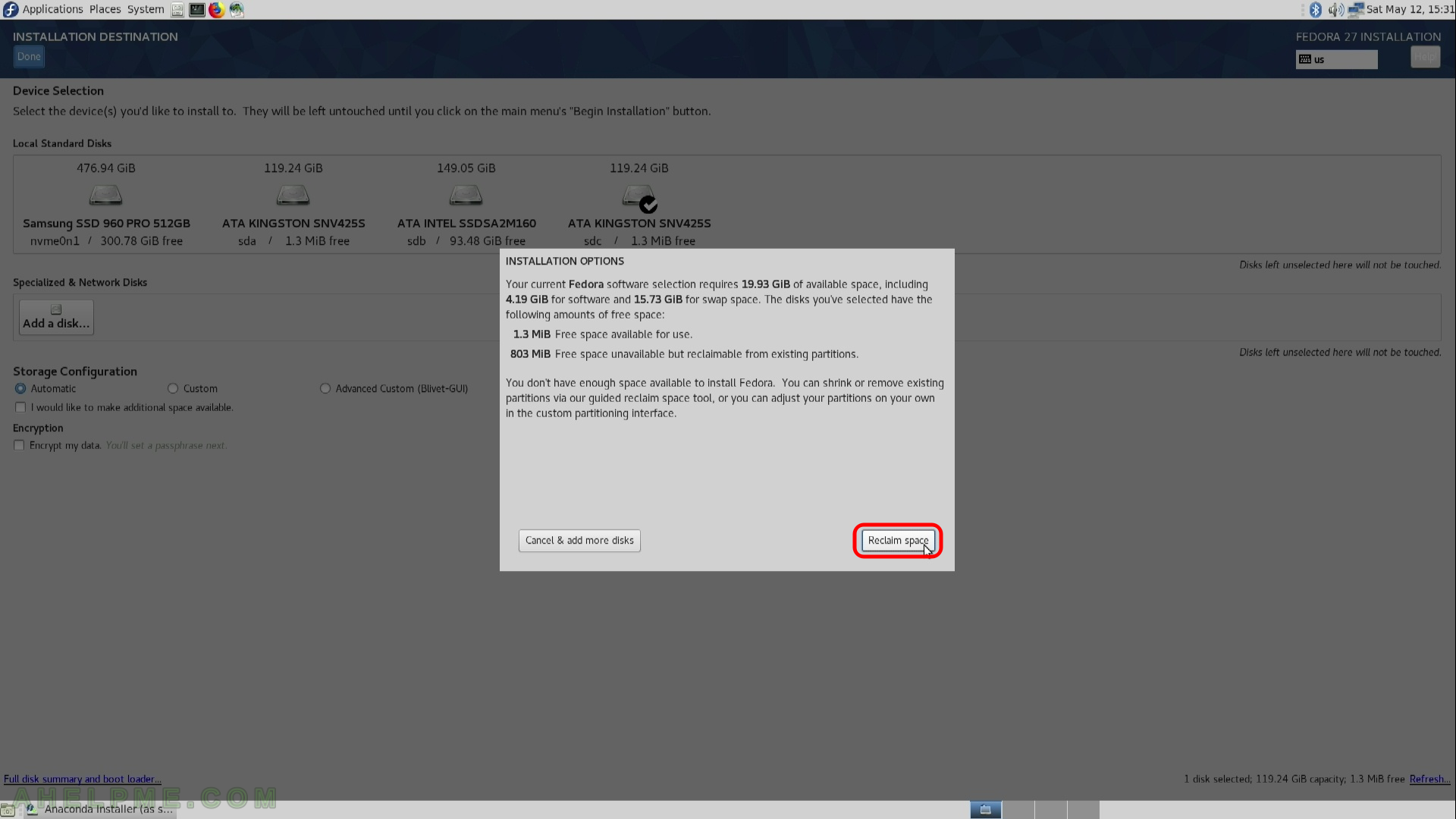Viewport: 1456px width, 819px height.
Task: Click Cancel & add more disks
Action: pyautogui.click(x=579, y=541)
